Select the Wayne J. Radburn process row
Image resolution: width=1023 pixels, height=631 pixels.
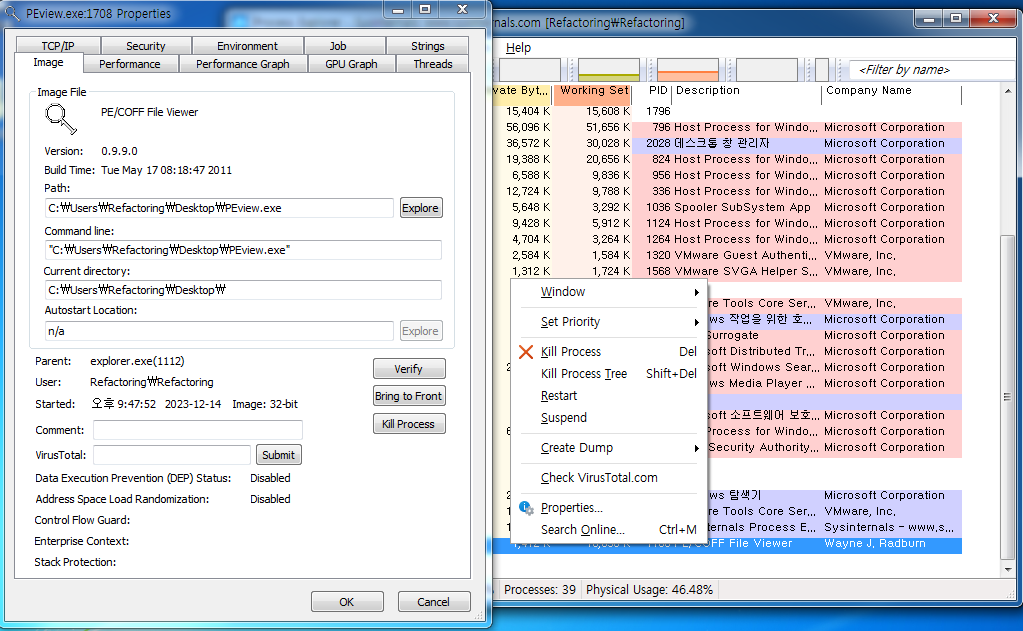tap(727, 544)
